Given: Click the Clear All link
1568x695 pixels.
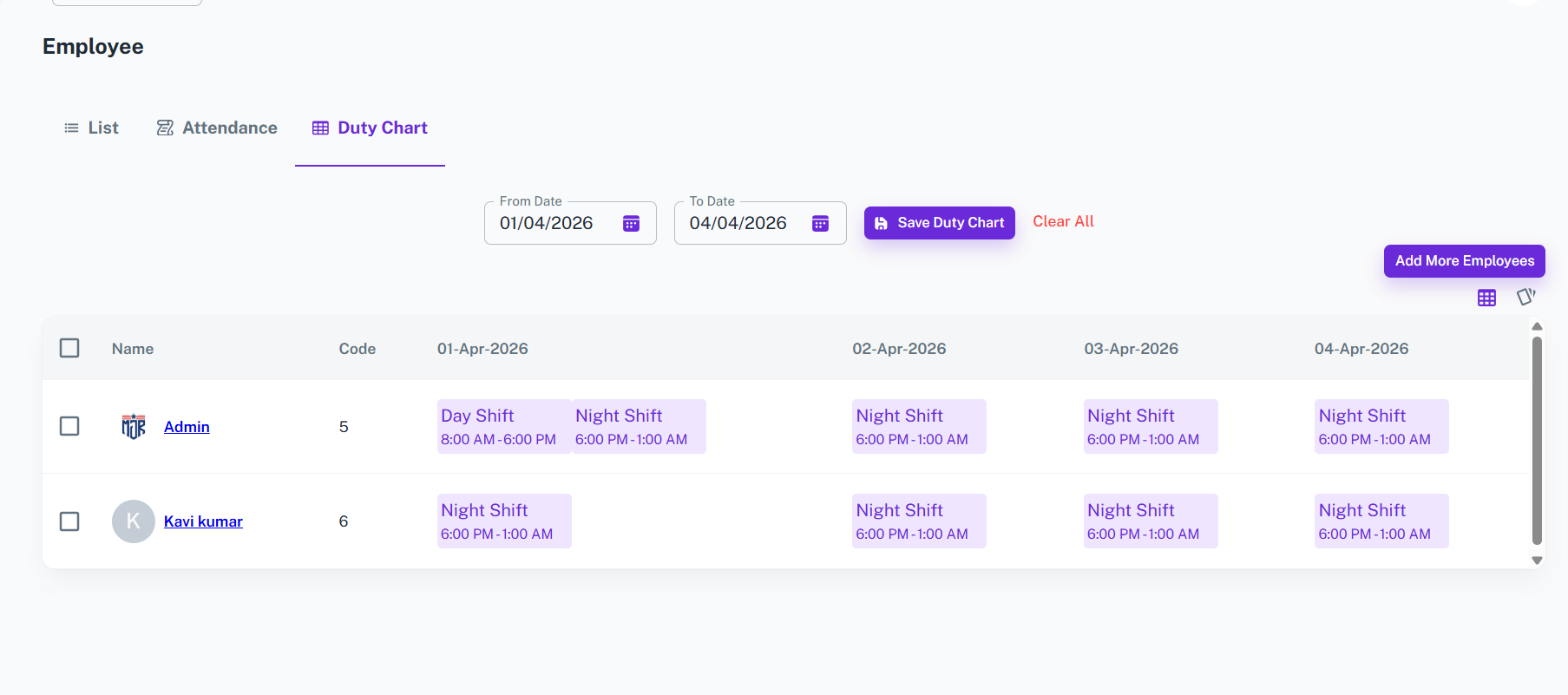Looking at the screenshot, I should (x=1063, y=222).
